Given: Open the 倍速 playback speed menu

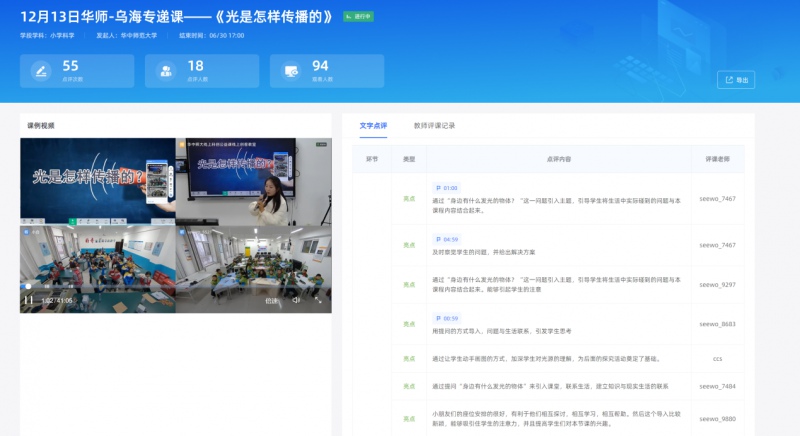Looking at the screenshot, I should coord(272,300).
